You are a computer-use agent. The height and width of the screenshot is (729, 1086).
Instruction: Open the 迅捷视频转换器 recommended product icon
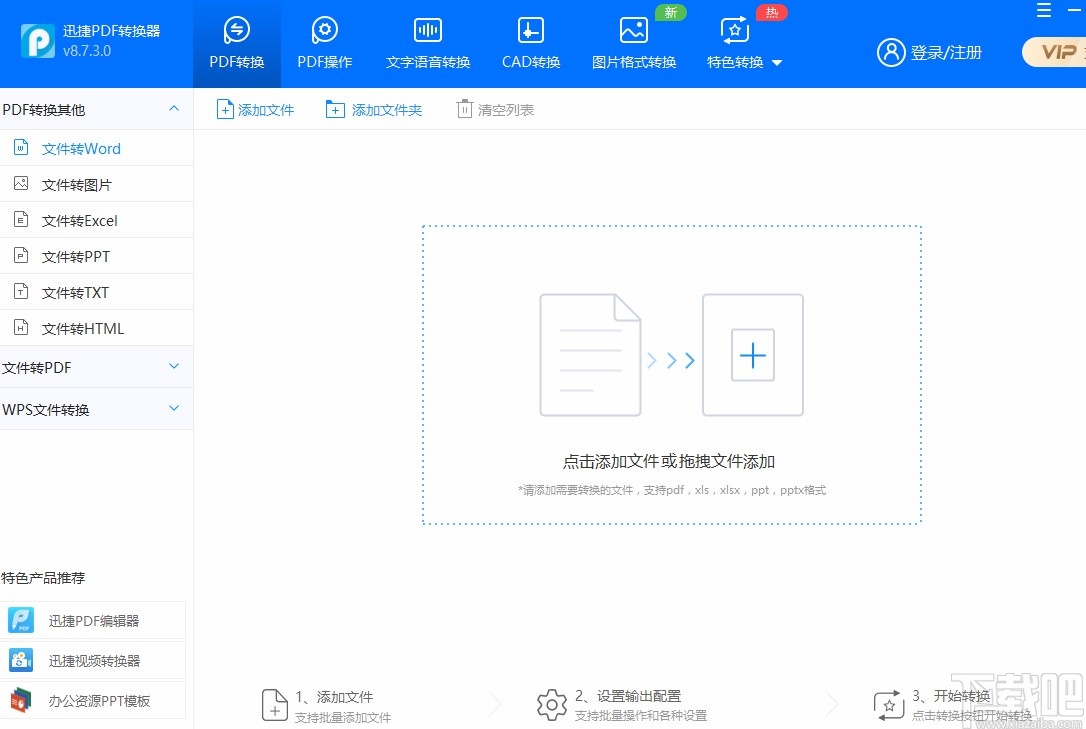coord(21,660)
